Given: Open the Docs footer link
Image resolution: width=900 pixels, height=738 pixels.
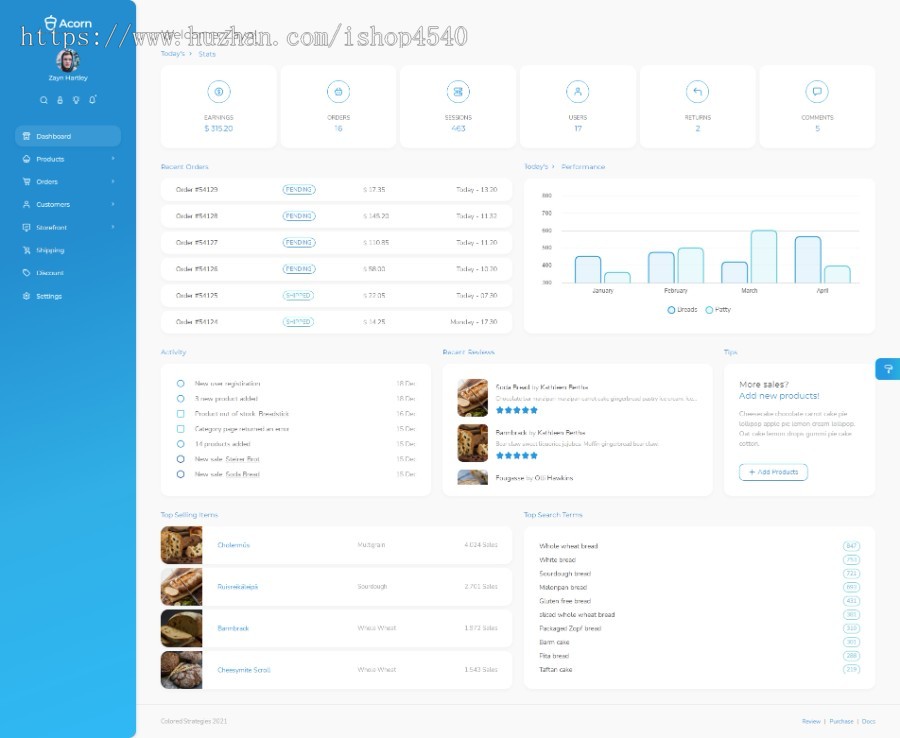Looking at the screenshot, I should (x=868, y=721).
